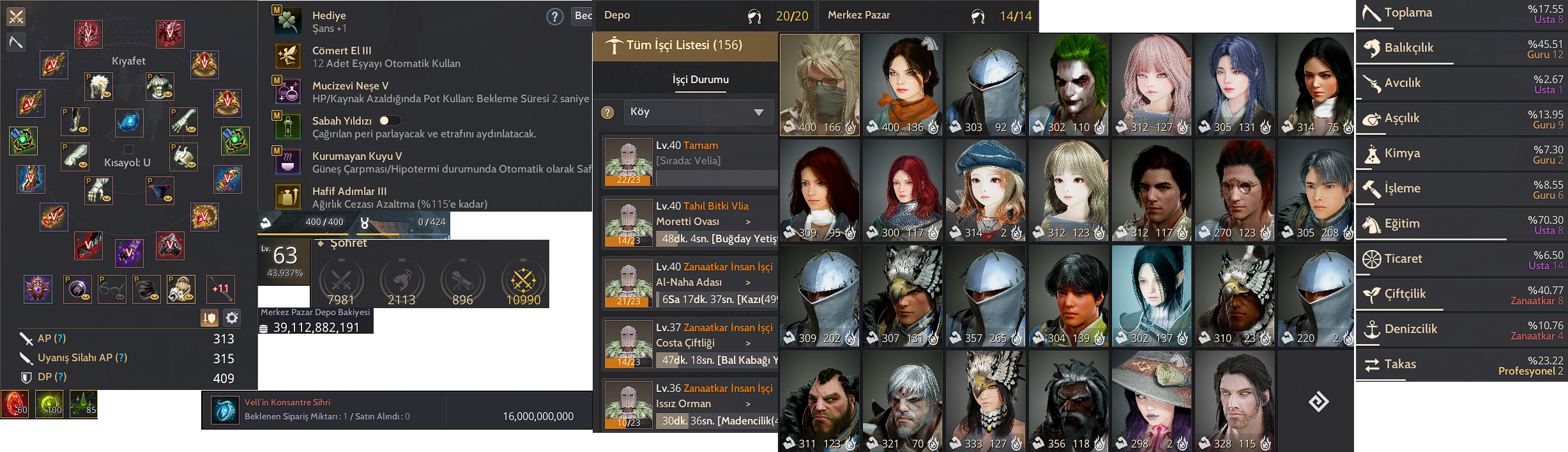Click the 16,000,000,000 order price

(538, 416)
